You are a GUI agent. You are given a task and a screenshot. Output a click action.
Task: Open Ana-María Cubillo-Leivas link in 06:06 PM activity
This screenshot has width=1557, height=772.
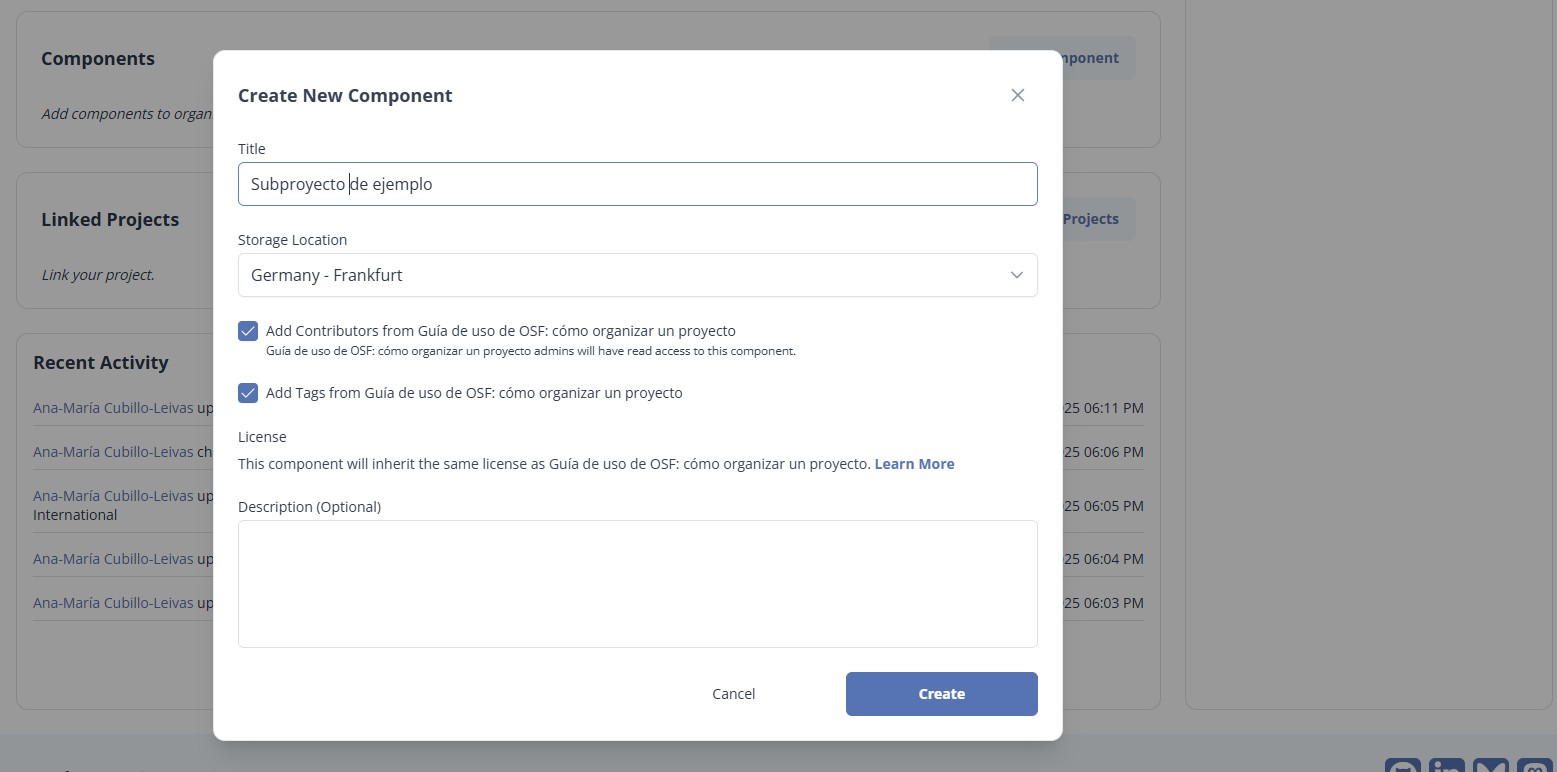point(113,452)
